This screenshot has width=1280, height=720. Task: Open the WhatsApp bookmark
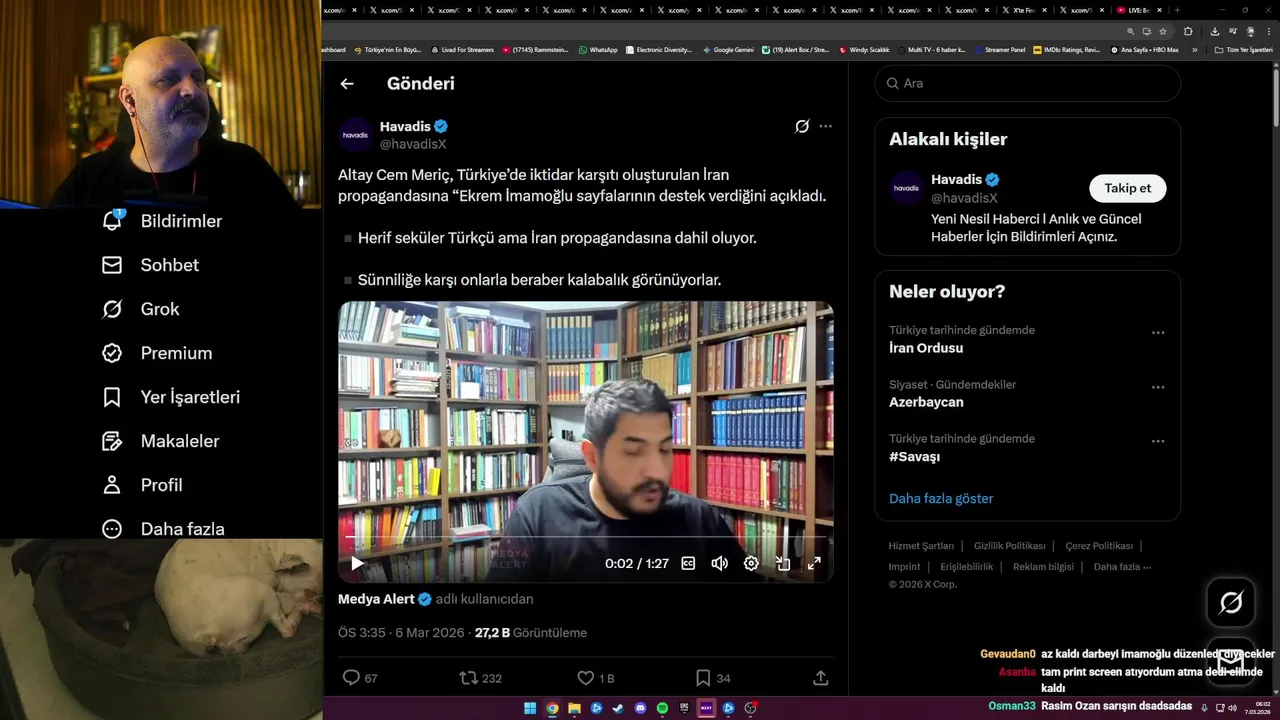[x=598, y=50]
